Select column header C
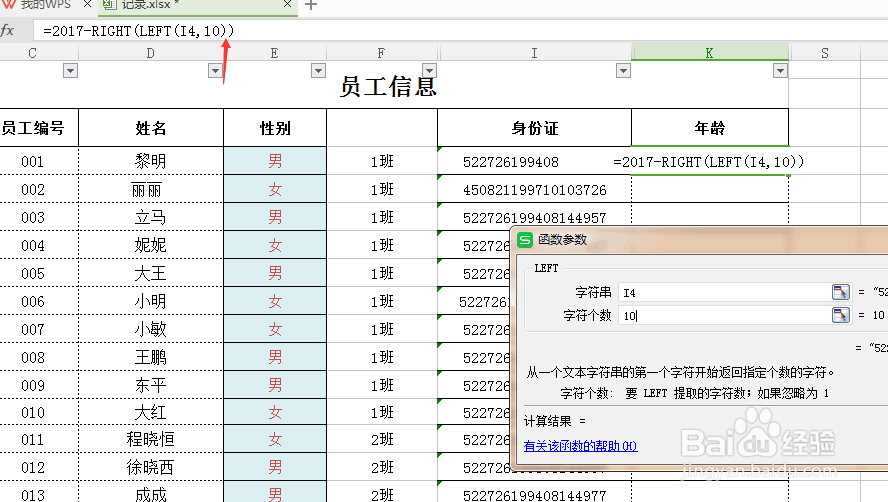Image resolution: width=888 pixels, height=502 pixels. [33, 53]
